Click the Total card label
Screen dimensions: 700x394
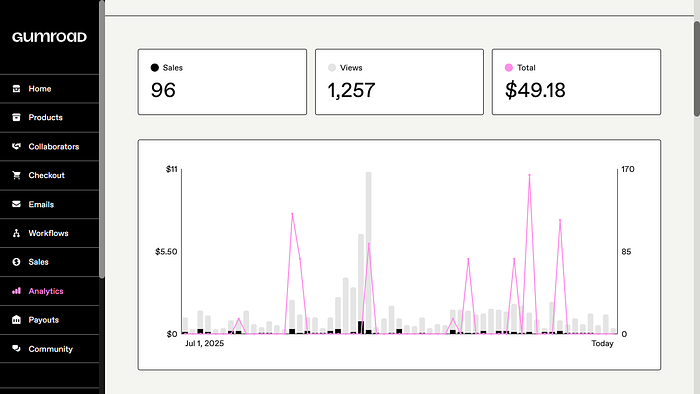pyautogui.click(x=526, y=68)
